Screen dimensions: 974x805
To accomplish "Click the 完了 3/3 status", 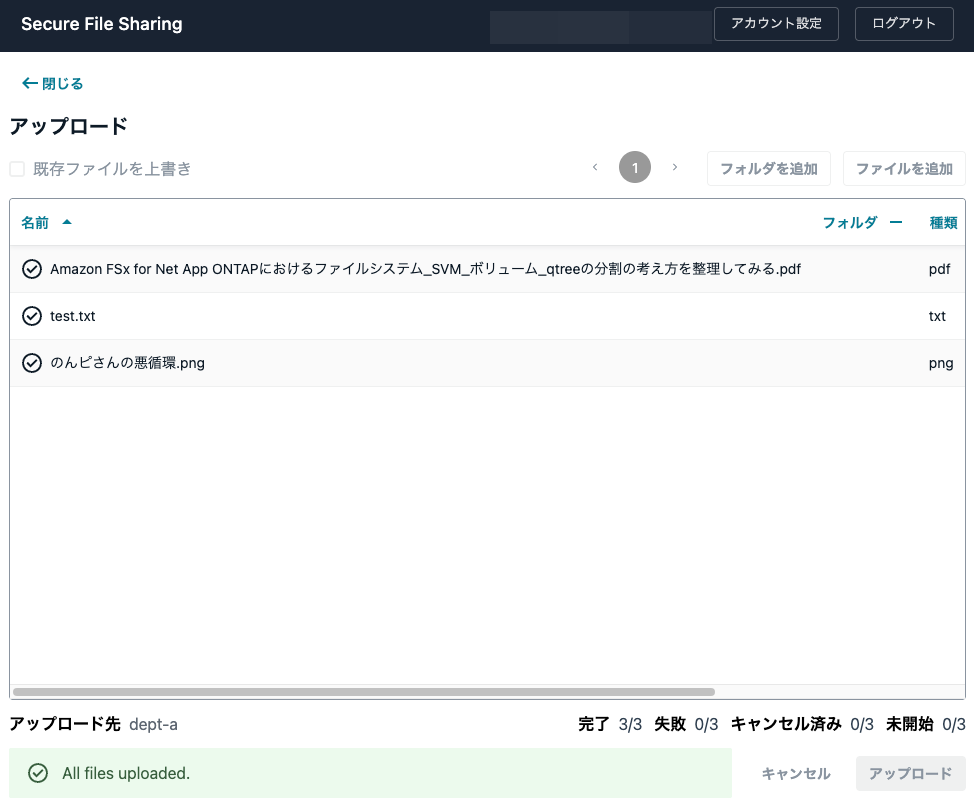I will 609,724.
